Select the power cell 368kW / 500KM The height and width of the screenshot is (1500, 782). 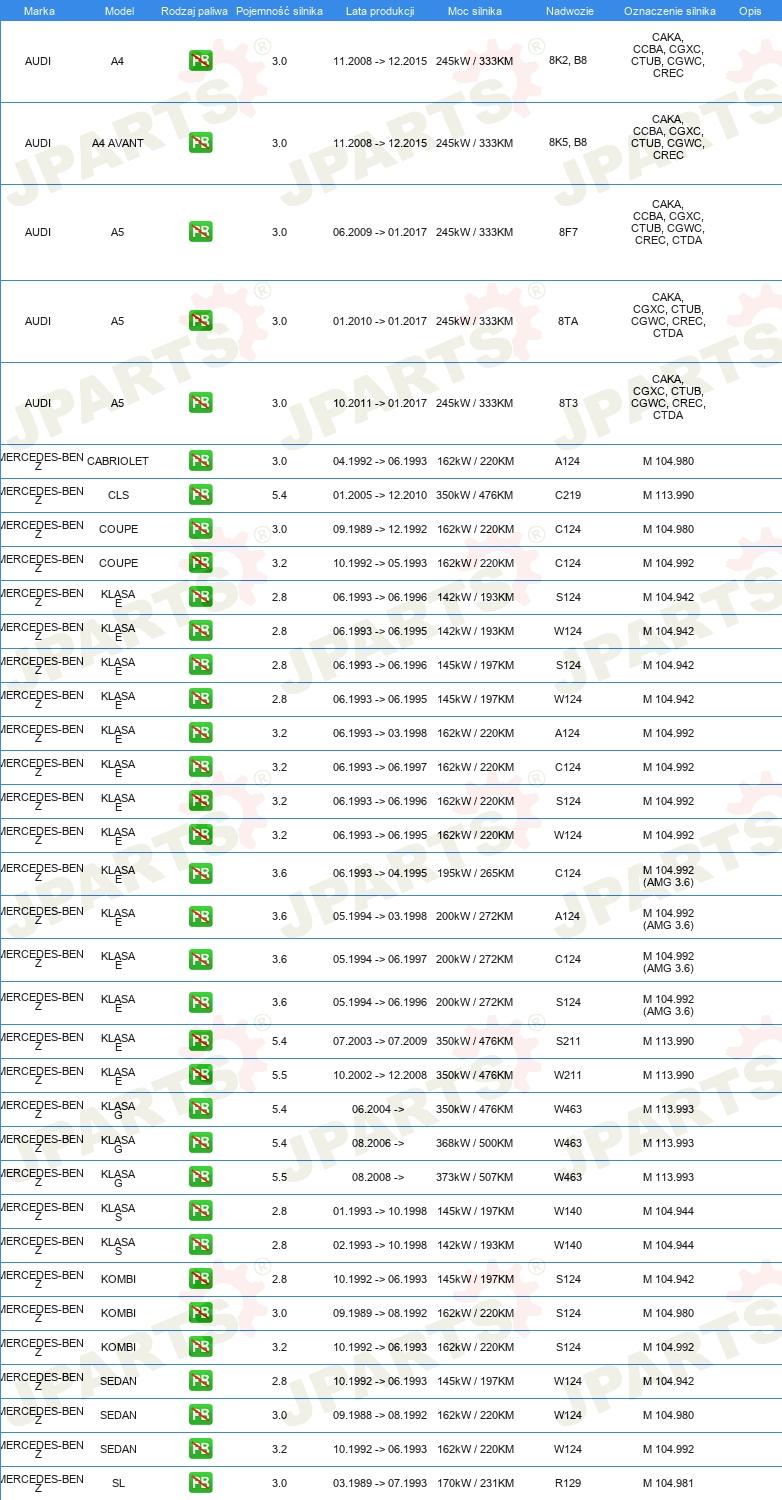pyautogui.click(x=475, y=1143)
